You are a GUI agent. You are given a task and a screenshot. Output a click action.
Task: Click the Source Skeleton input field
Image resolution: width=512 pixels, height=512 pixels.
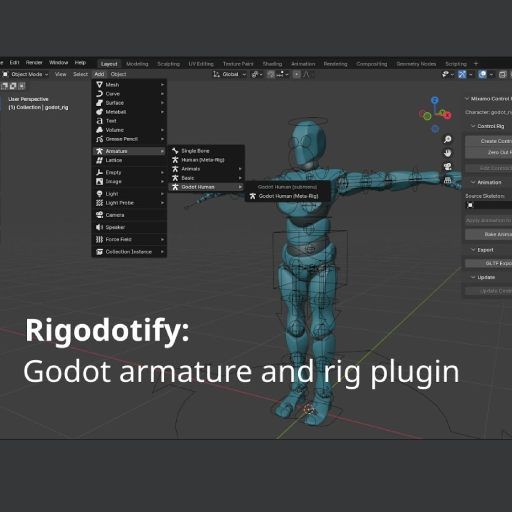click(489, 205)
